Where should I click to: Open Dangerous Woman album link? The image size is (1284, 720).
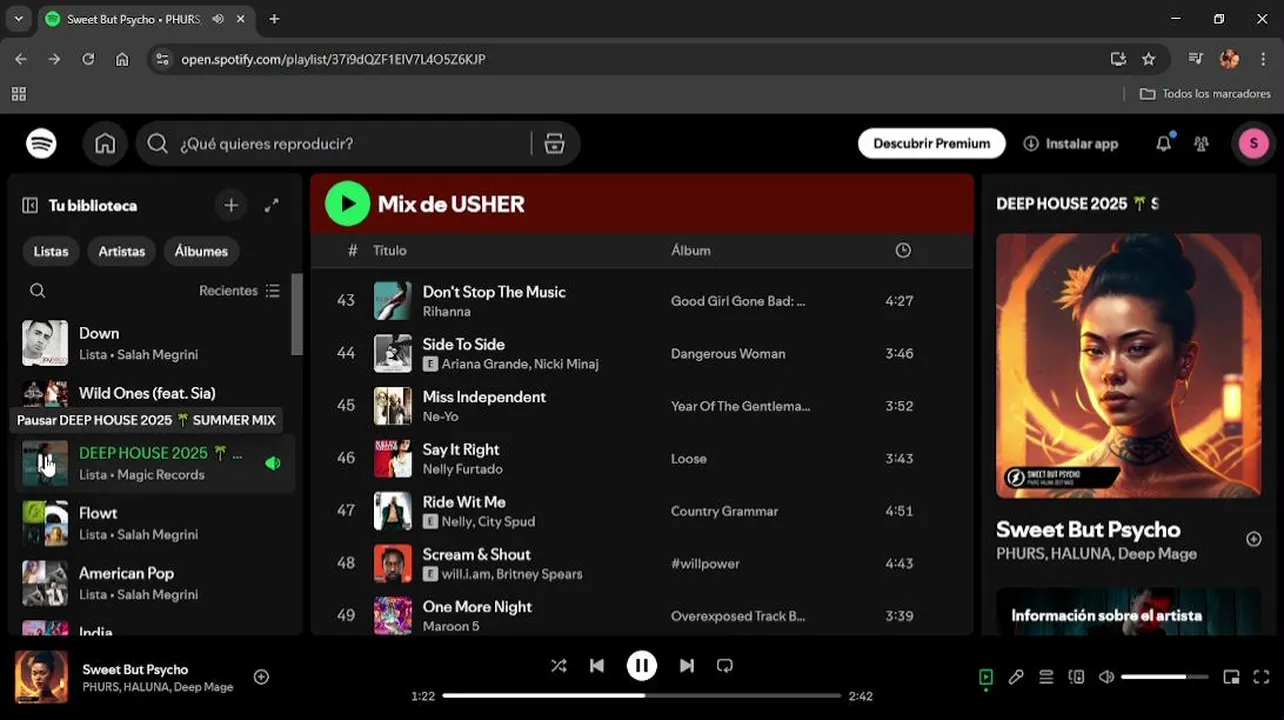pos(728,354)
